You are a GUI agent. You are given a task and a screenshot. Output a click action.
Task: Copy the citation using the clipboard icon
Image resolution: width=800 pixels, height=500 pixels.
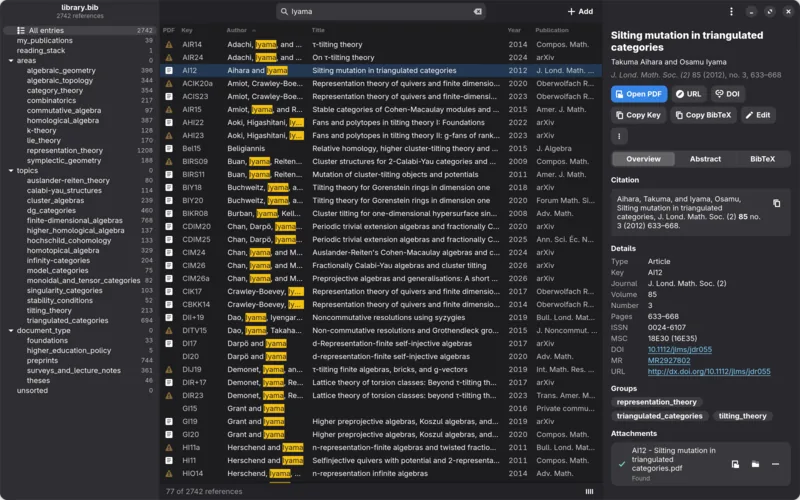click(x=776, y=203)
